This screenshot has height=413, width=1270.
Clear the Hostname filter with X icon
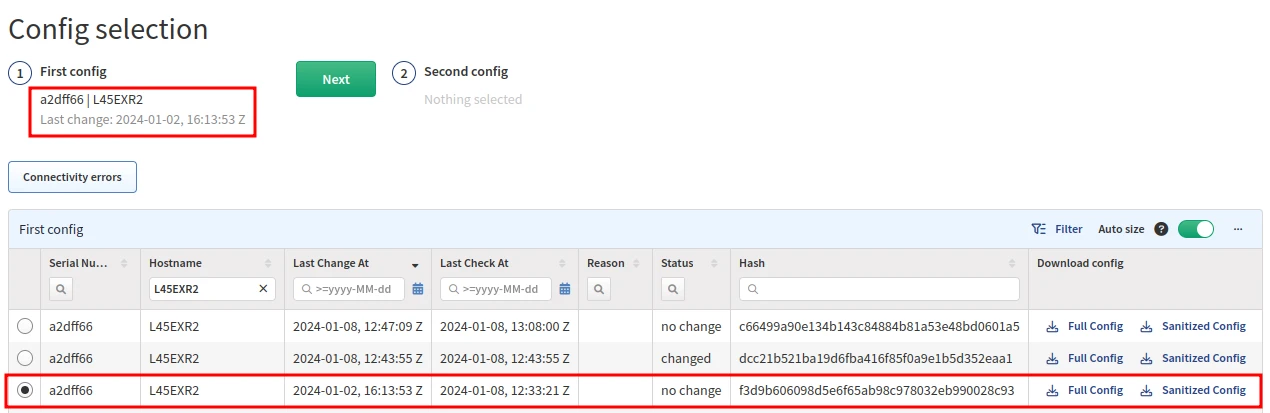[264, 289]
